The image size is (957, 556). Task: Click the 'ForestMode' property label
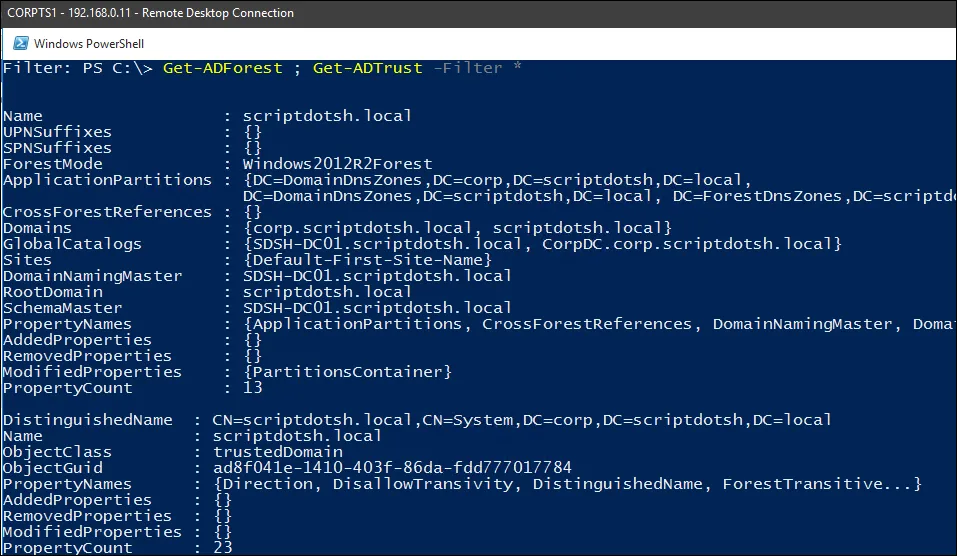(52, 164)
